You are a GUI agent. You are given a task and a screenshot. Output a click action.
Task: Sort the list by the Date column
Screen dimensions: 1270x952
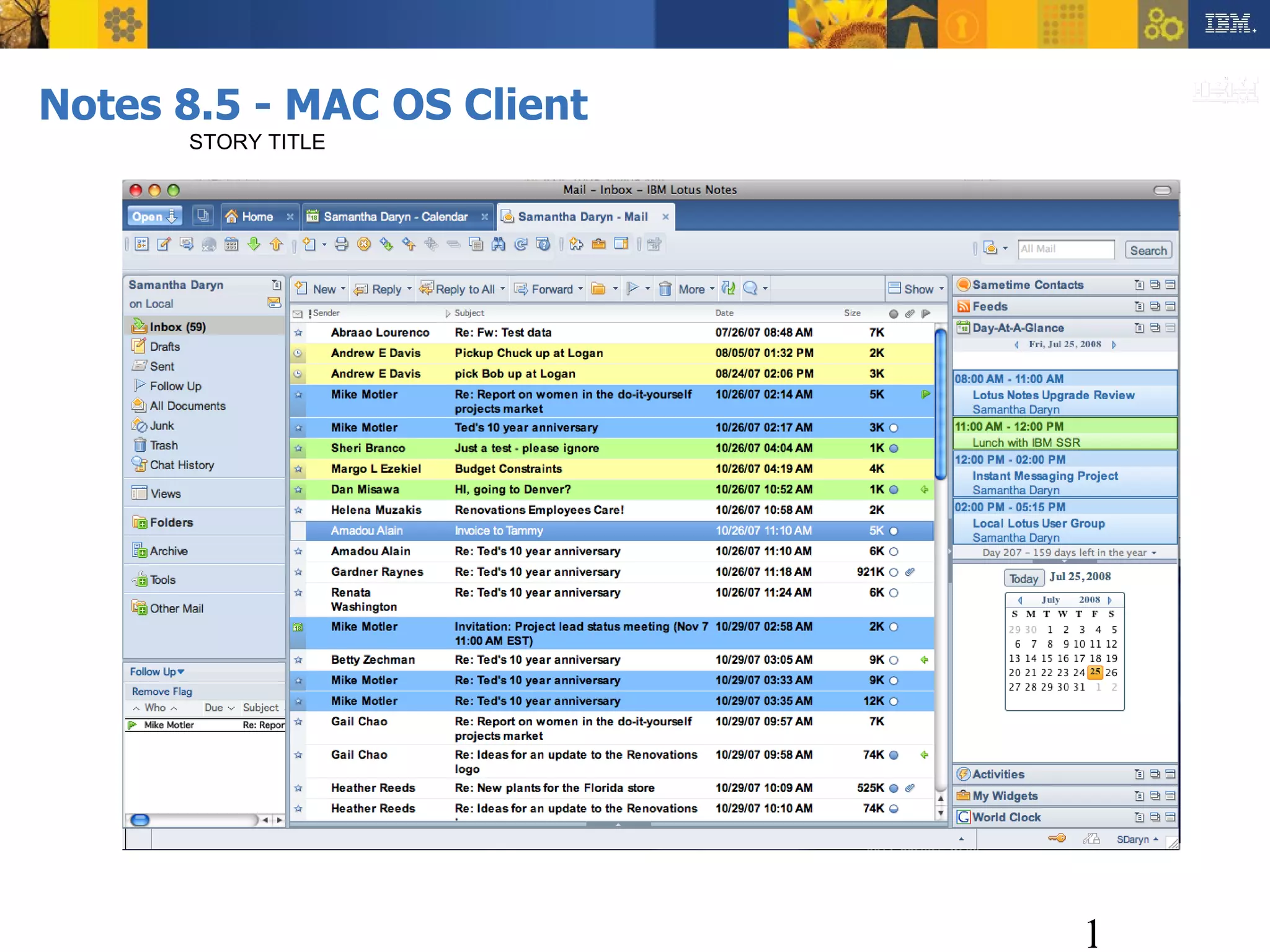pos(724,313)
